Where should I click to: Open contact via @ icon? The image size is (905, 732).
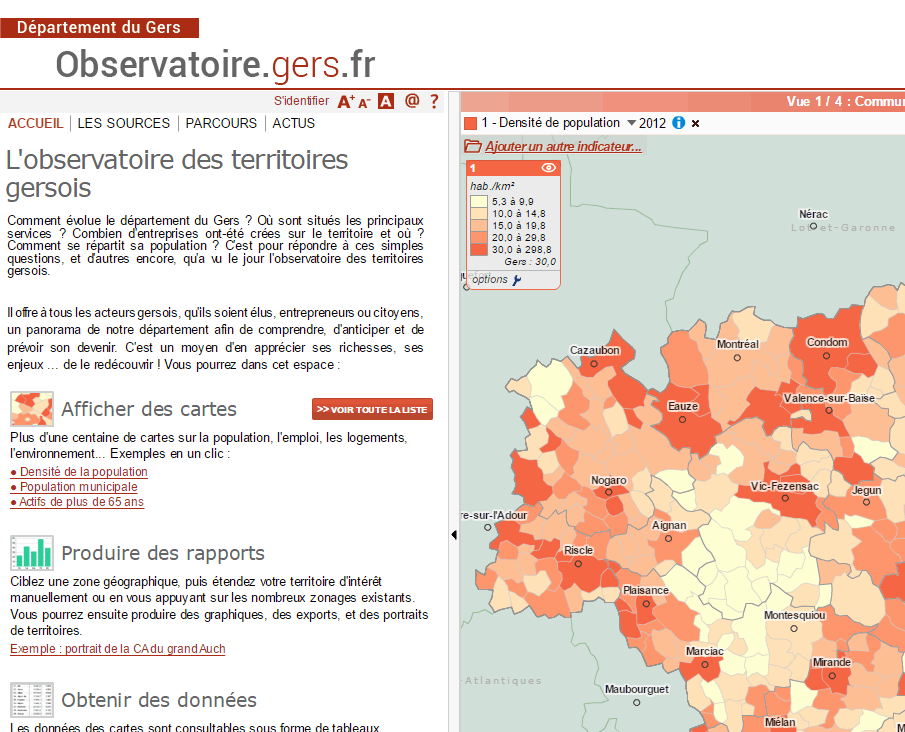tap(412, 101)
